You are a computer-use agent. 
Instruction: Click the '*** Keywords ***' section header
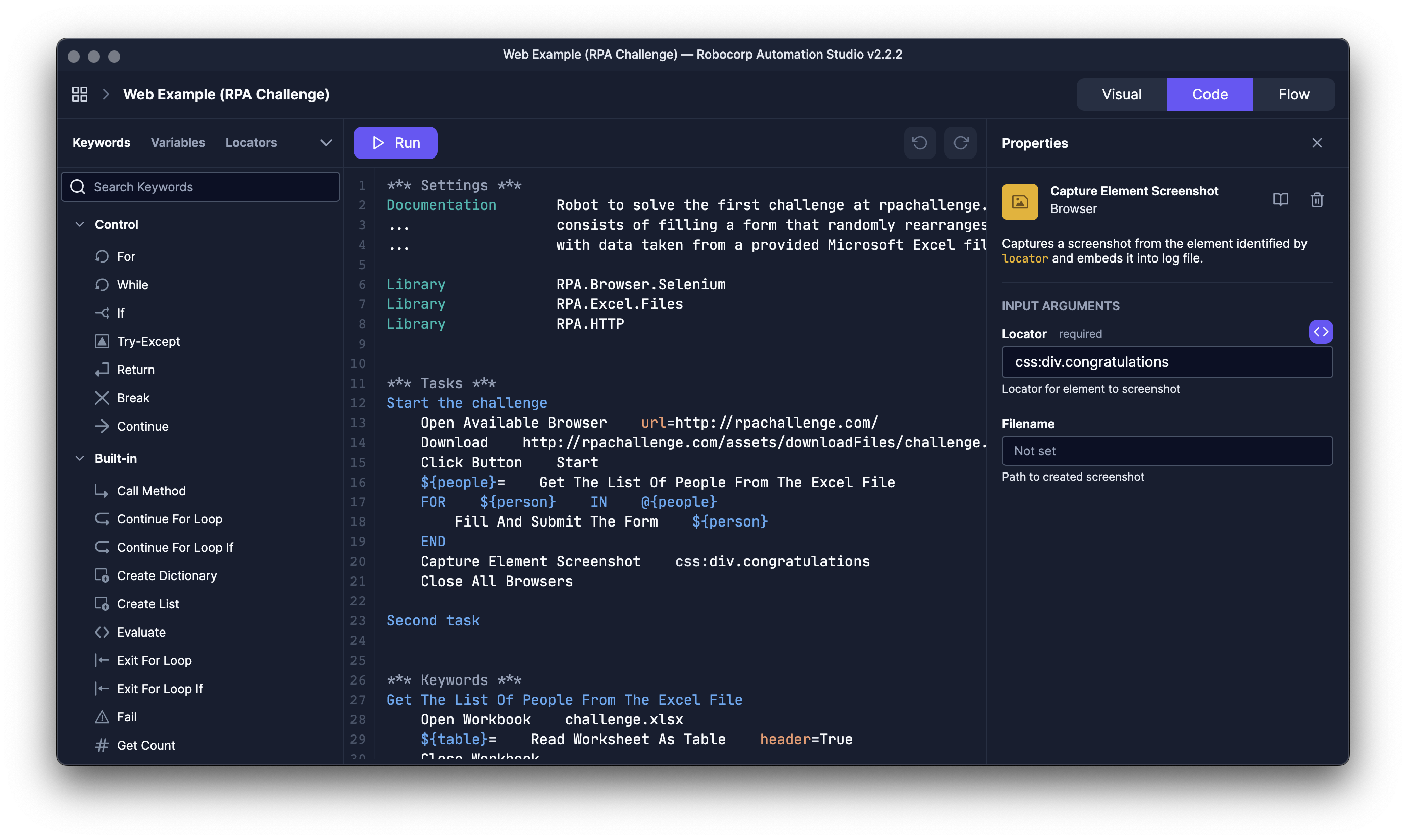pyautogui.click(x=454, y=680)
